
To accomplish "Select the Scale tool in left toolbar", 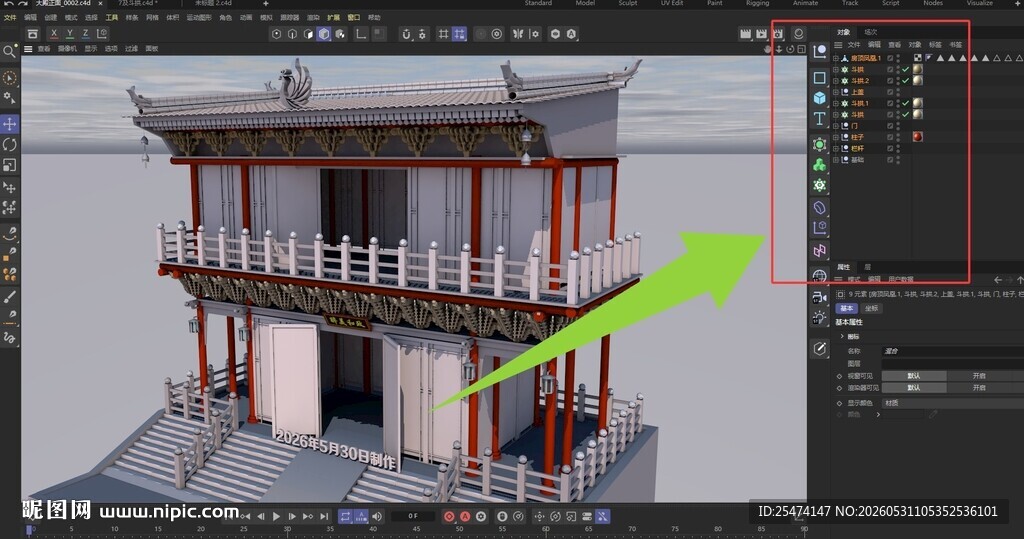I will click(x=9, y=165).
